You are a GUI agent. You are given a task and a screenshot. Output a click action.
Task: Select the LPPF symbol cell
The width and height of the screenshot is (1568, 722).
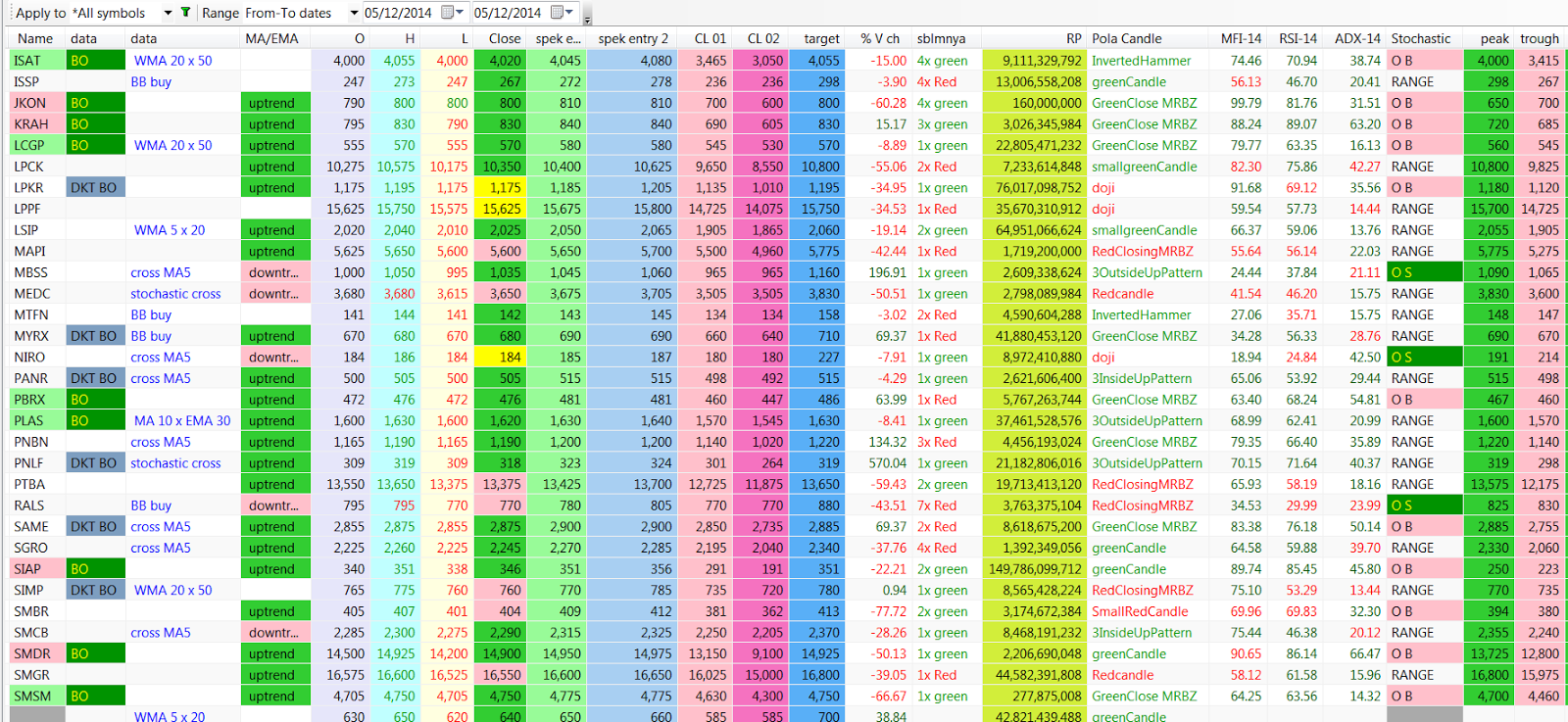coord(36,209)
